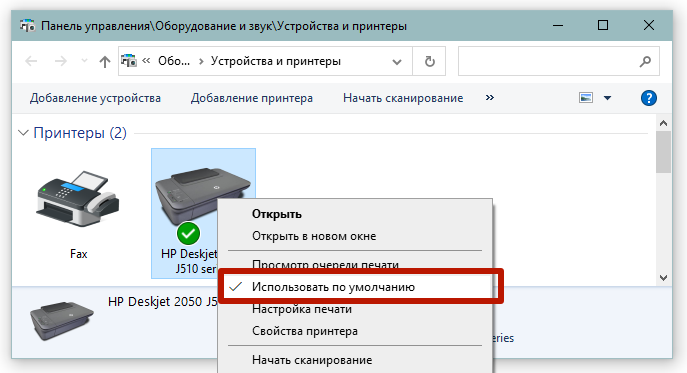Click 'Устройства и принтеры' breadcrumb
The height and width of the screenshot is (373, 687).
(276, 61)
